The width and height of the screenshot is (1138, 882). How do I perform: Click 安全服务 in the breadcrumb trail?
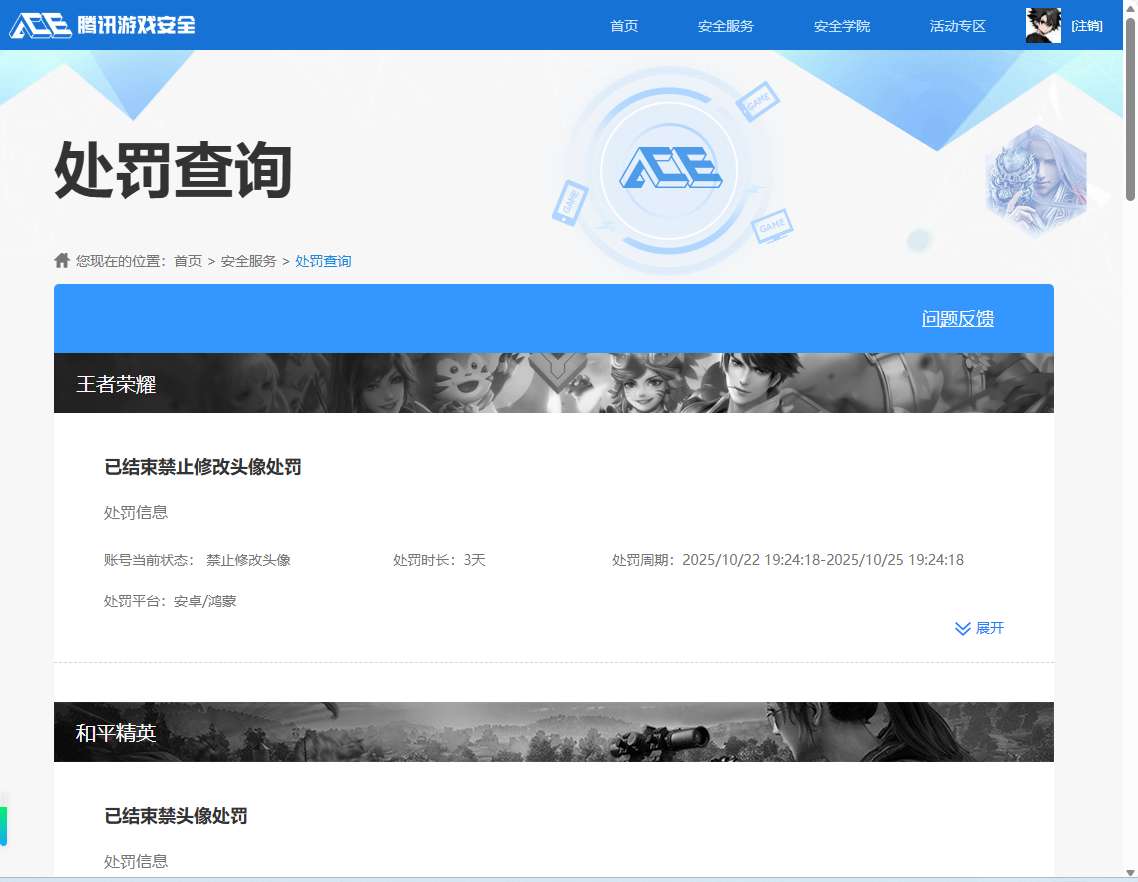point(249,261)
